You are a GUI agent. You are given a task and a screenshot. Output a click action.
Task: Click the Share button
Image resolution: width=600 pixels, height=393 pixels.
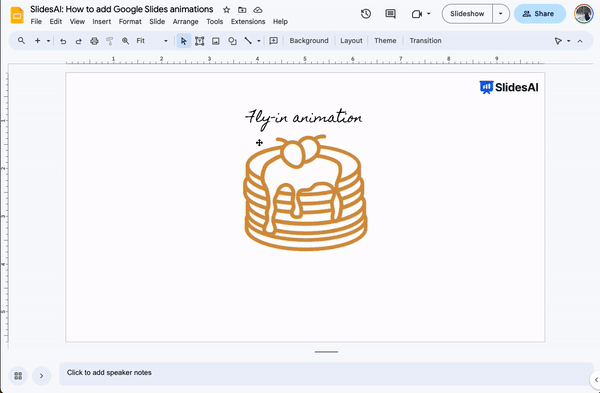click(540, 14)
